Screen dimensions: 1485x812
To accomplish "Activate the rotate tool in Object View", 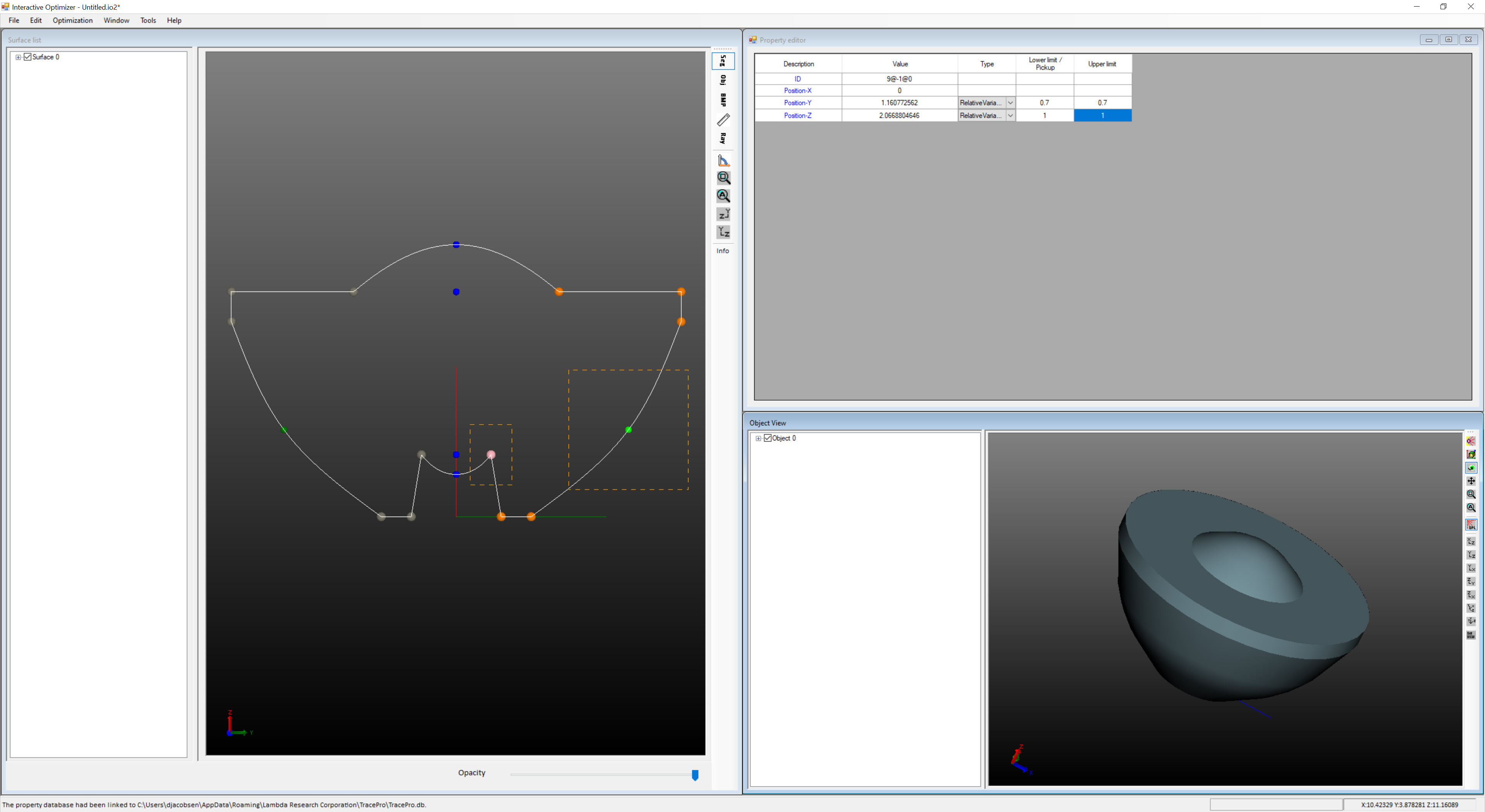I will click(1472, 468).
